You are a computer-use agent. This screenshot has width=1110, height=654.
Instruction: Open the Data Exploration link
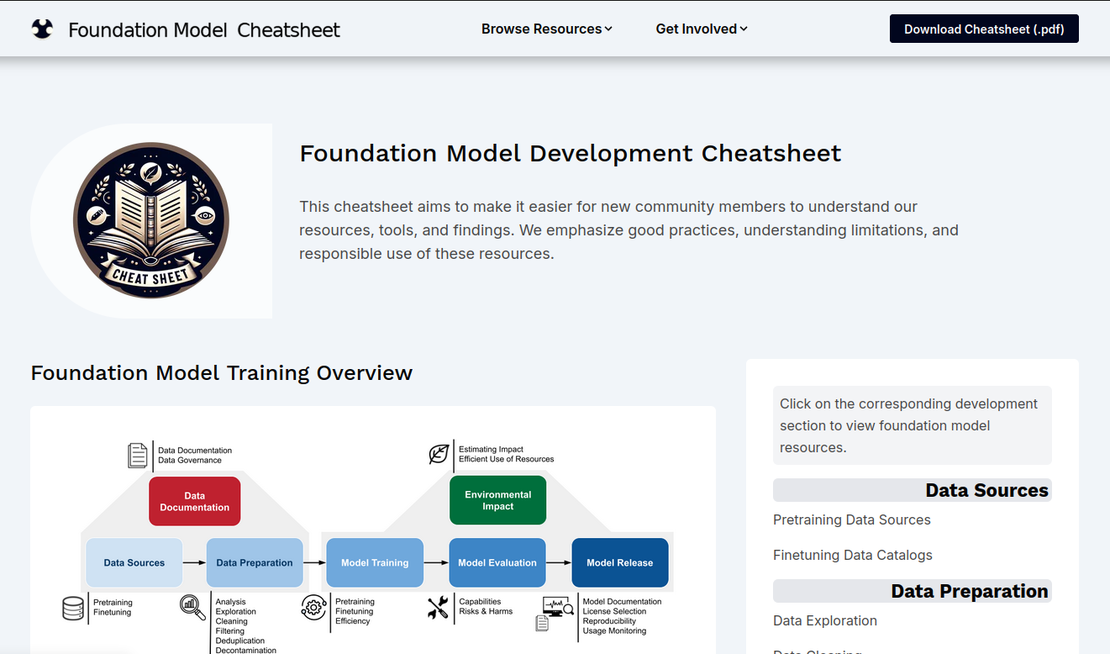pyautogui.click(x=825, y=621)
